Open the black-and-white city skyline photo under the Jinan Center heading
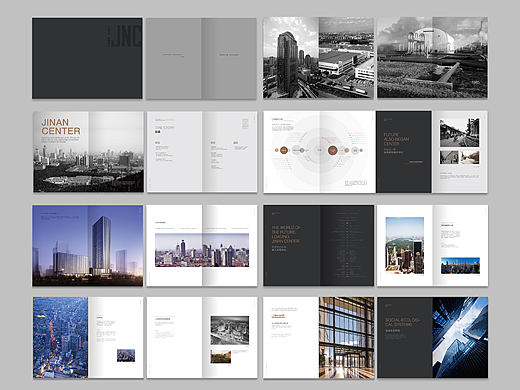This screenshot has width=520, height=390. click(x=88, y=152)
